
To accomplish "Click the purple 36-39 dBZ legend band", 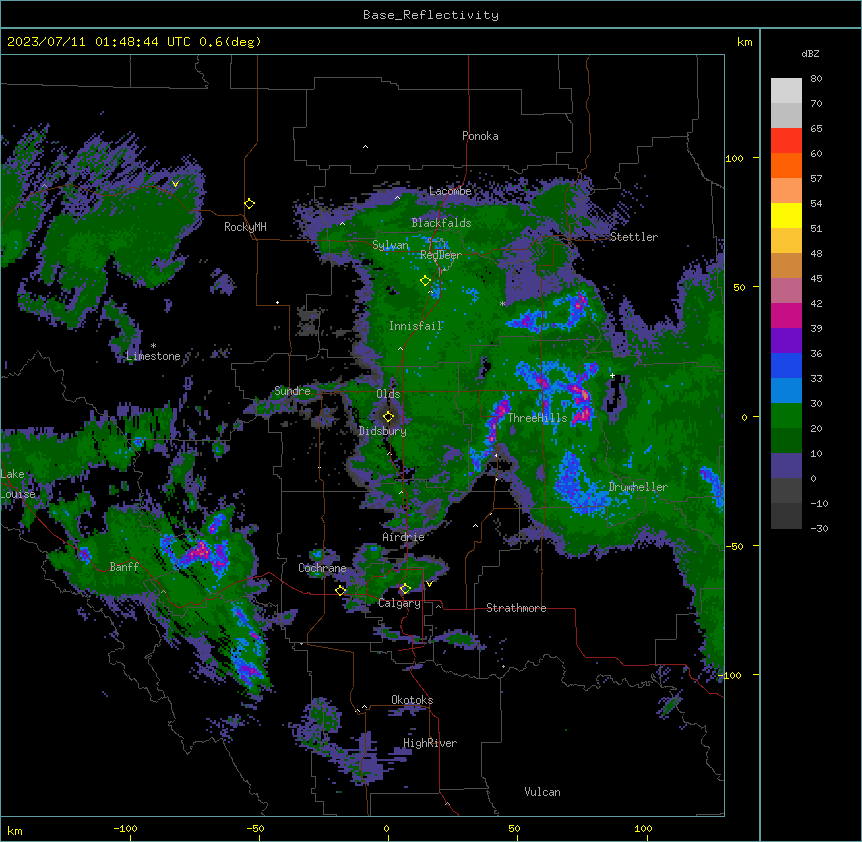I will pos(786,341).
